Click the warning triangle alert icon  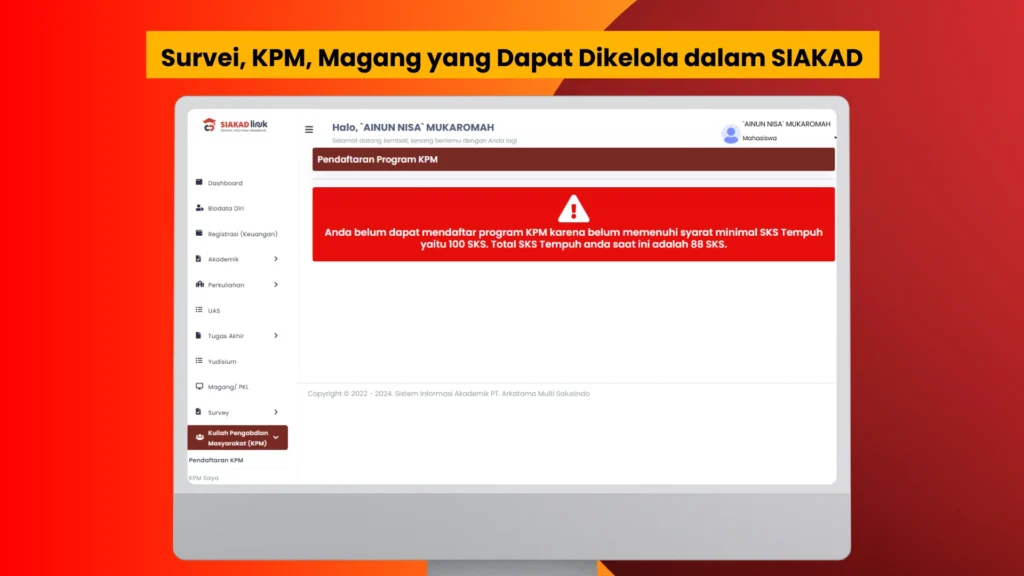tap(573, 209)
